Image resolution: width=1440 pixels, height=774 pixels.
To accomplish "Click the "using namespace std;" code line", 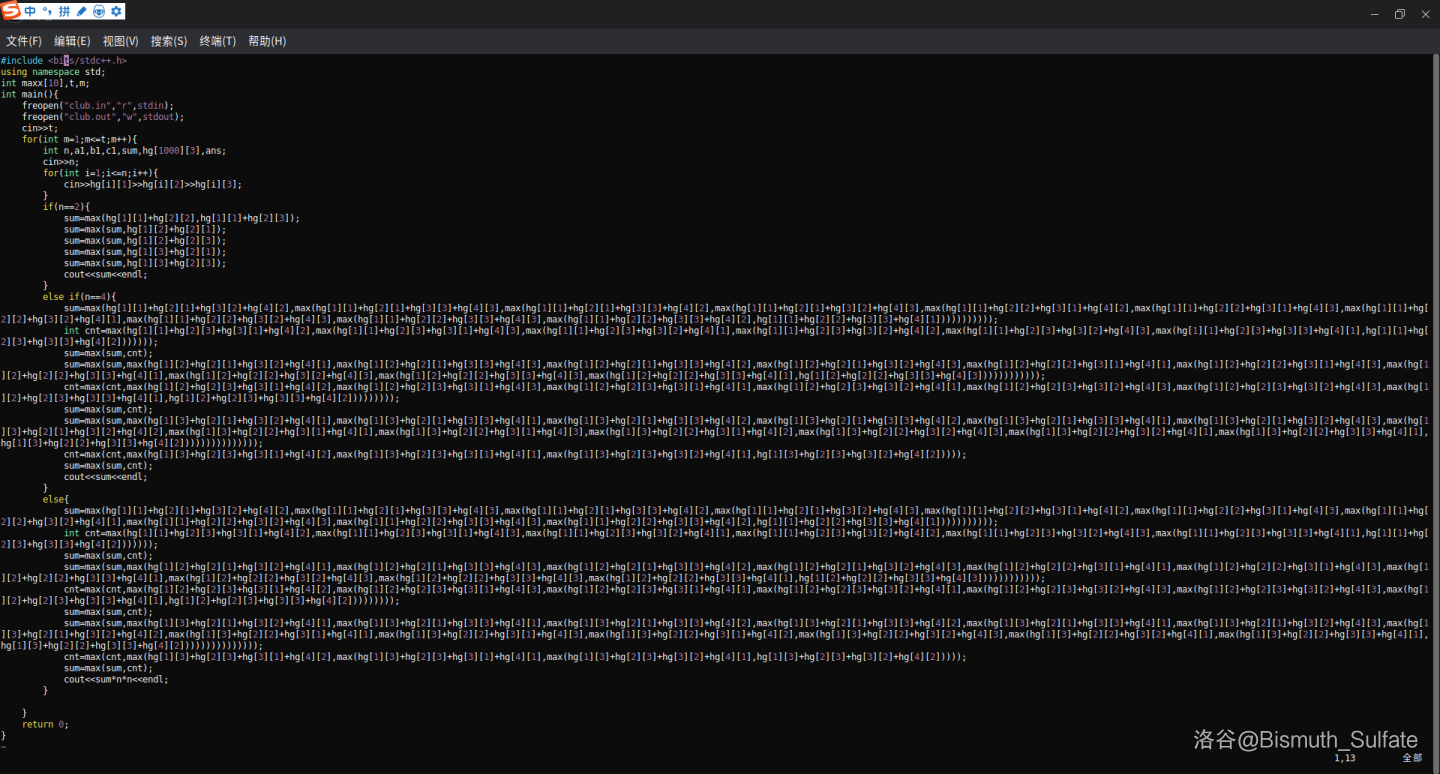I will 52,72.
